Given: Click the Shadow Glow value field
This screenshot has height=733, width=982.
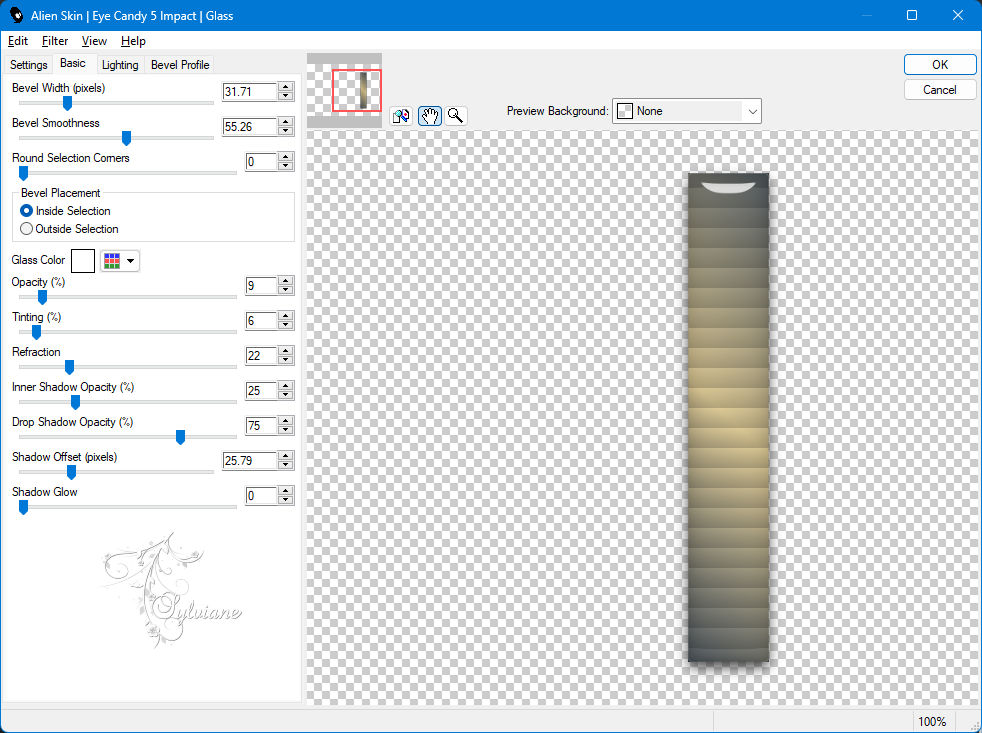Looking at the screenshot, I should click(x=261, y=496).
